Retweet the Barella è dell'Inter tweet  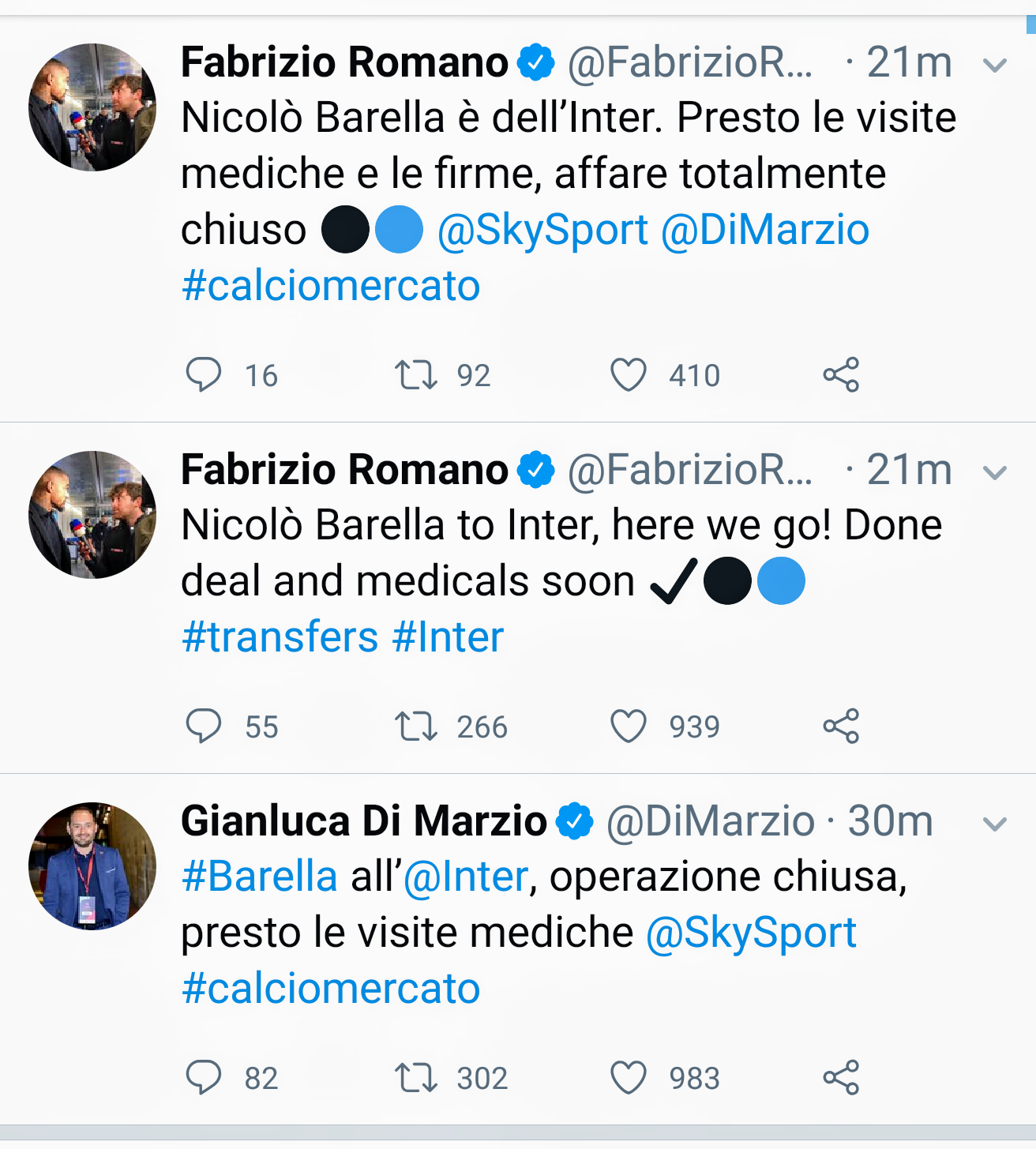click(416, 375)
